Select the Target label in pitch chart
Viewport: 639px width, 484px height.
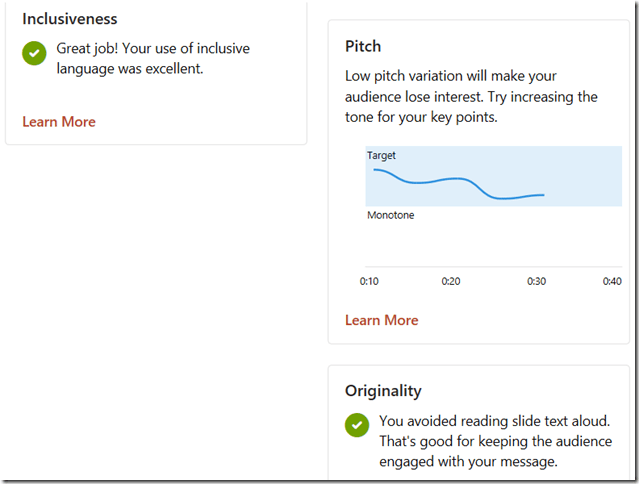click(x=382, y=156)
